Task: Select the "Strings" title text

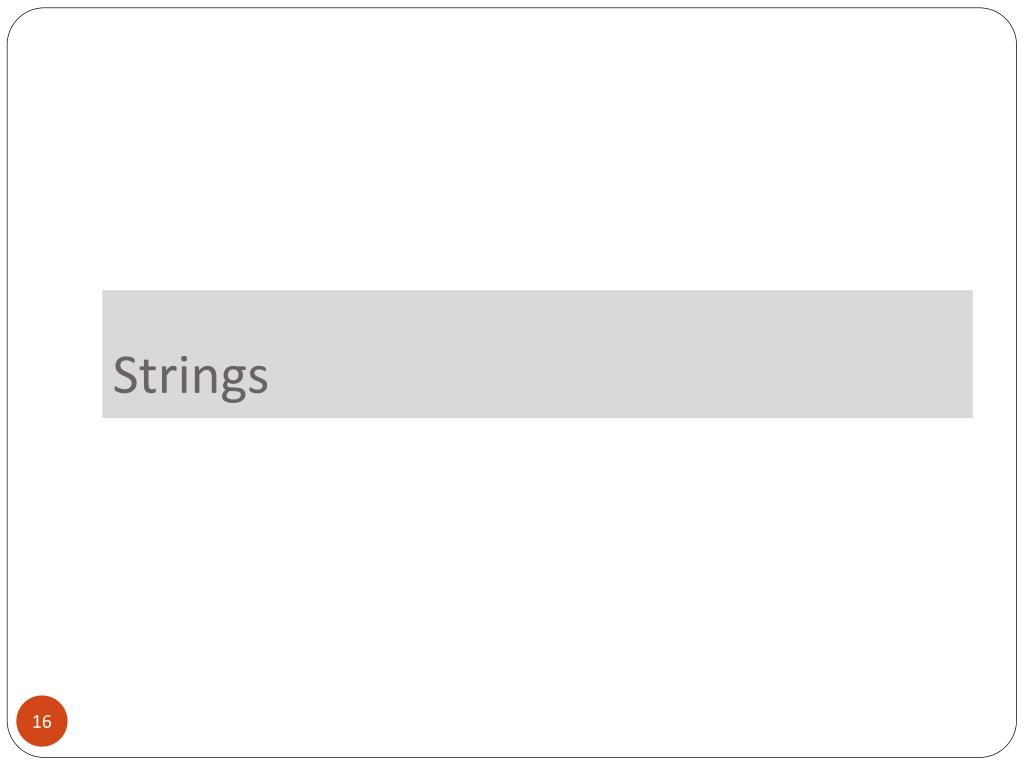Action: [x=190, y=376]
